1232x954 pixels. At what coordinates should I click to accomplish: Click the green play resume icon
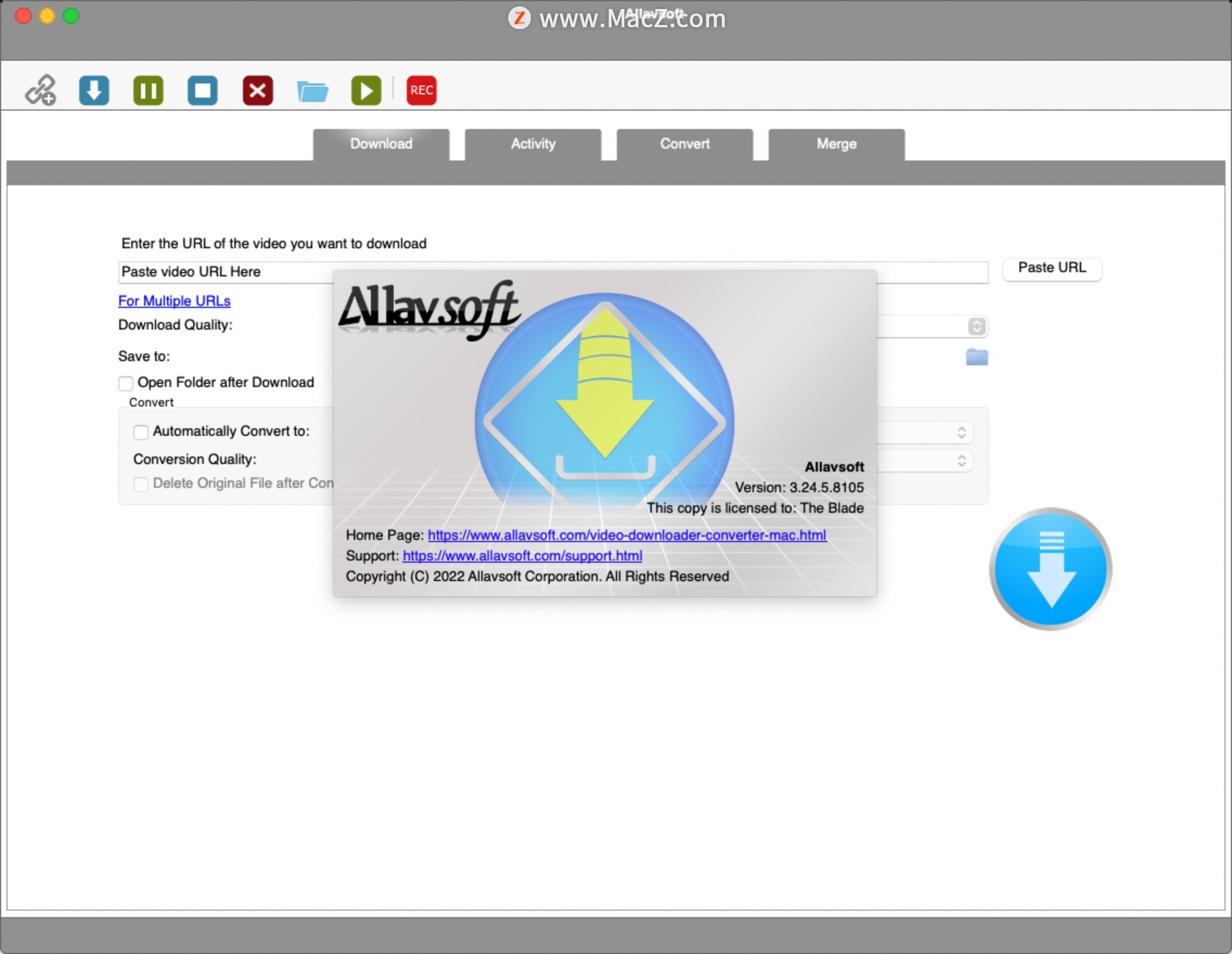point(366,90)
